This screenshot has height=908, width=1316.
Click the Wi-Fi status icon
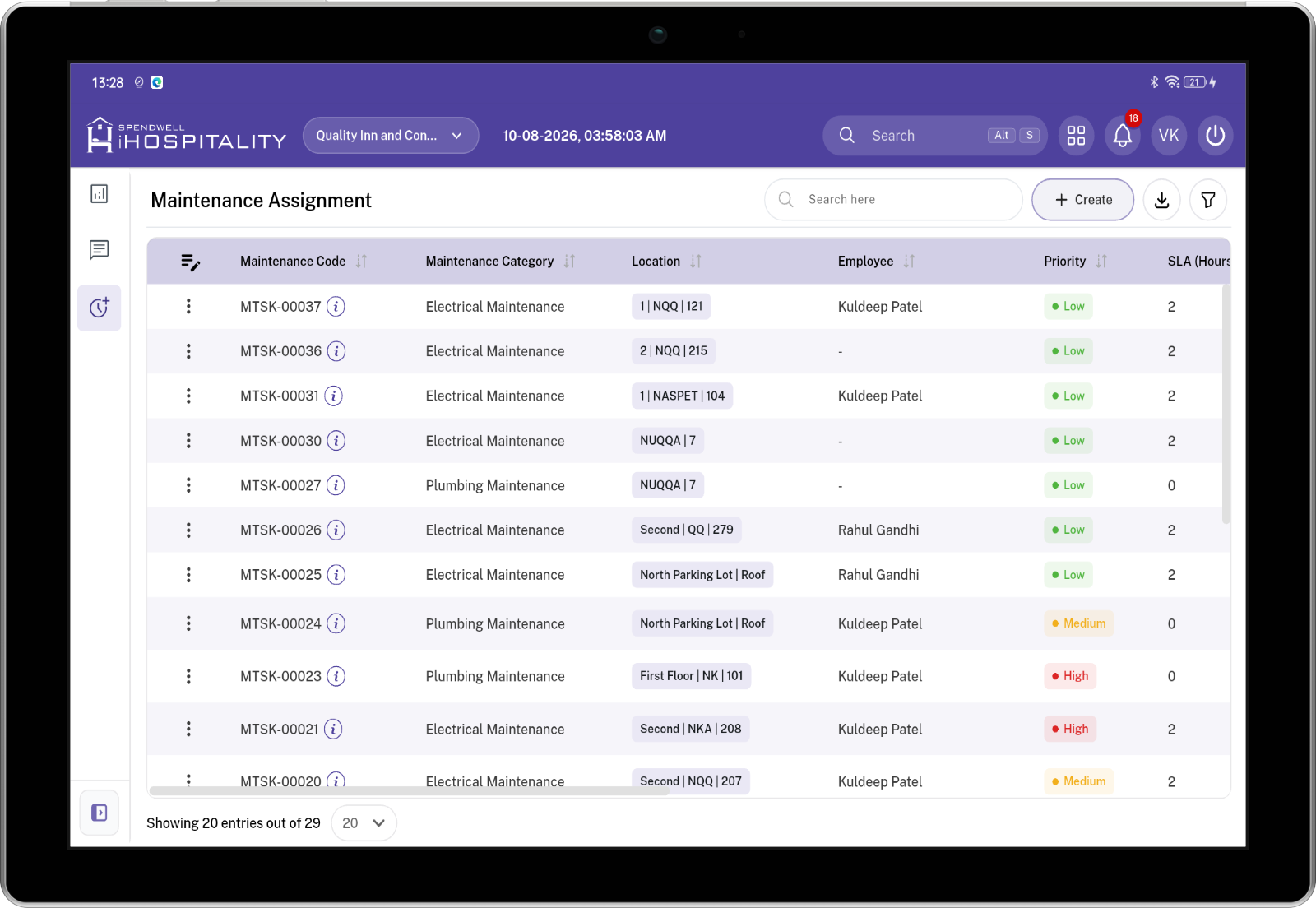click(x=1172, y=82)
